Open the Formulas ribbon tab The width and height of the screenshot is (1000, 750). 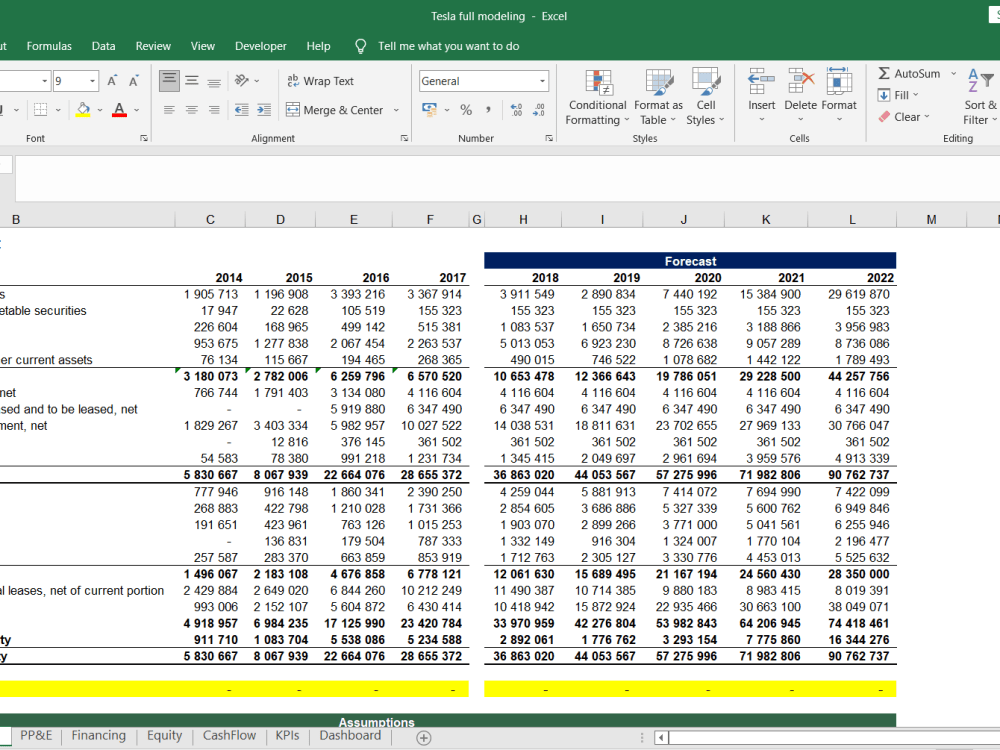[x=49, y=46]
